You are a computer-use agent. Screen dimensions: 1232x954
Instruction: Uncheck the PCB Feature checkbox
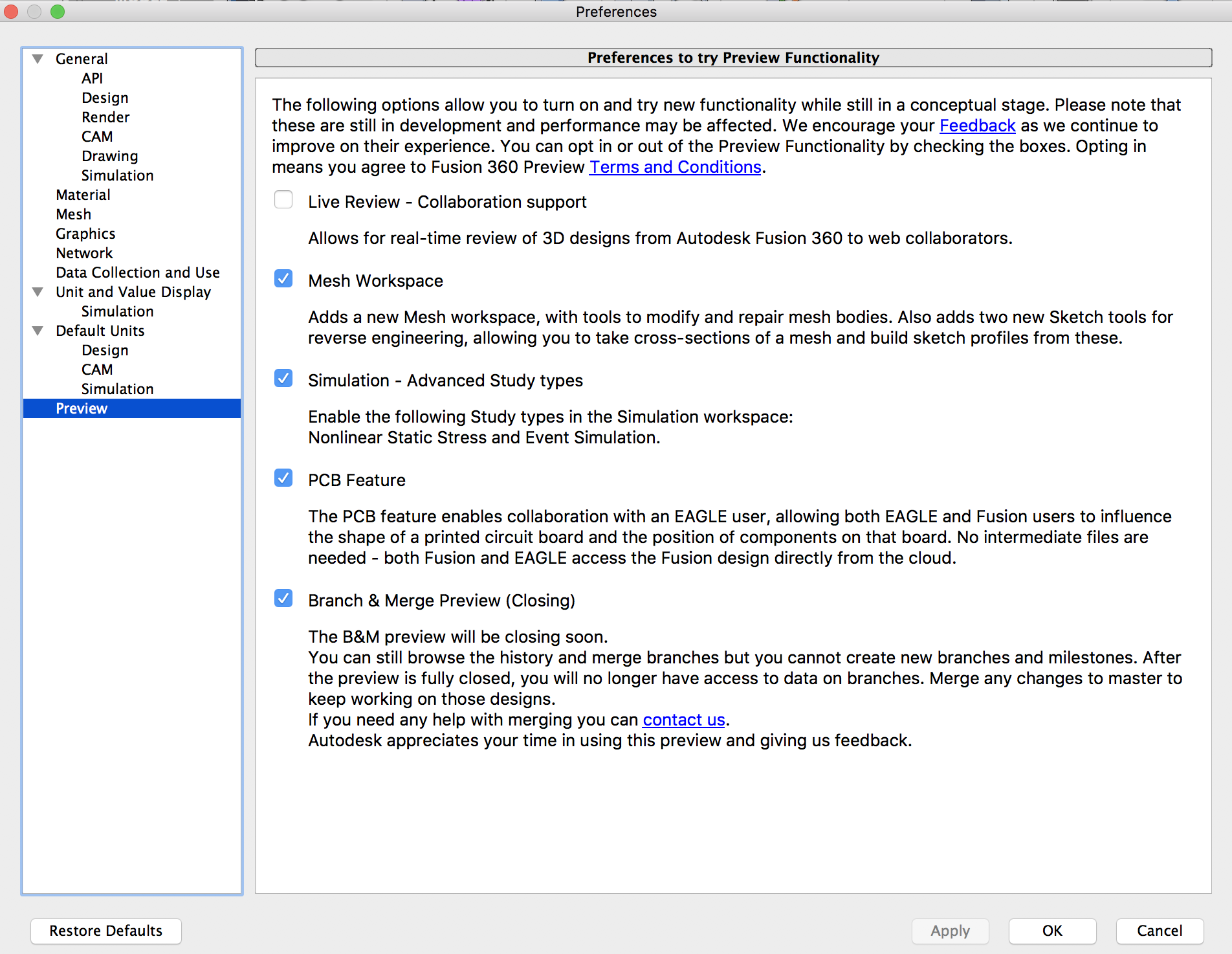(283, 478)
